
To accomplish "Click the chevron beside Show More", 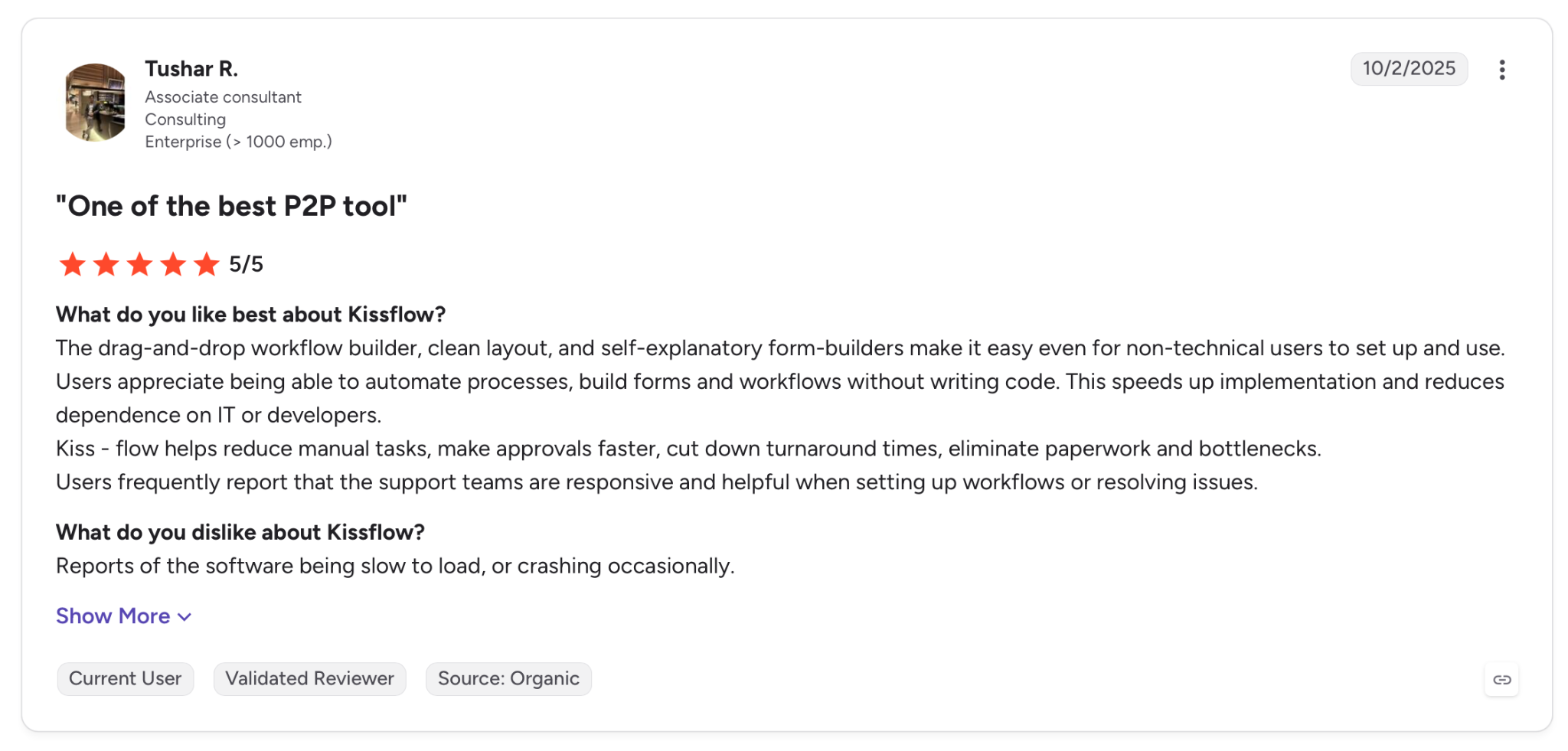I will pyautogui.click(x=185, y=617).
